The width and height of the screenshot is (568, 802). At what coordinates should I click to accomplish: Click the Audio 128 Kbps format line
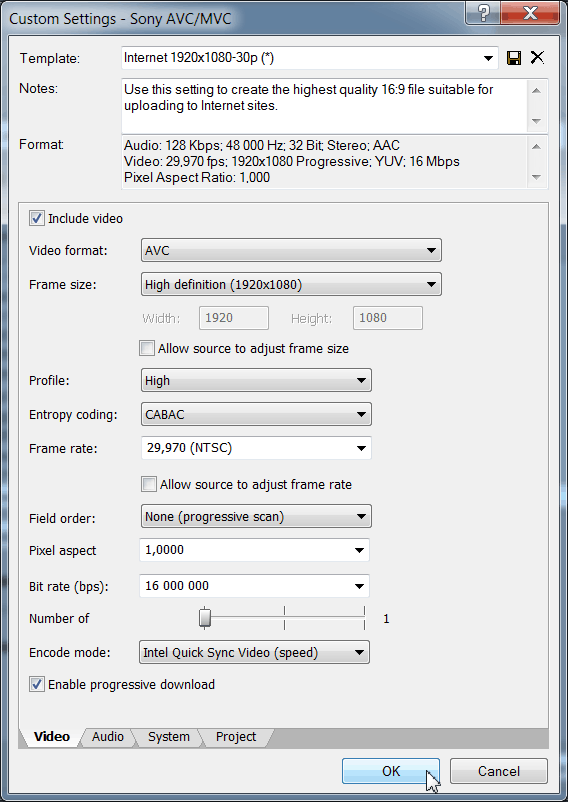262,145
